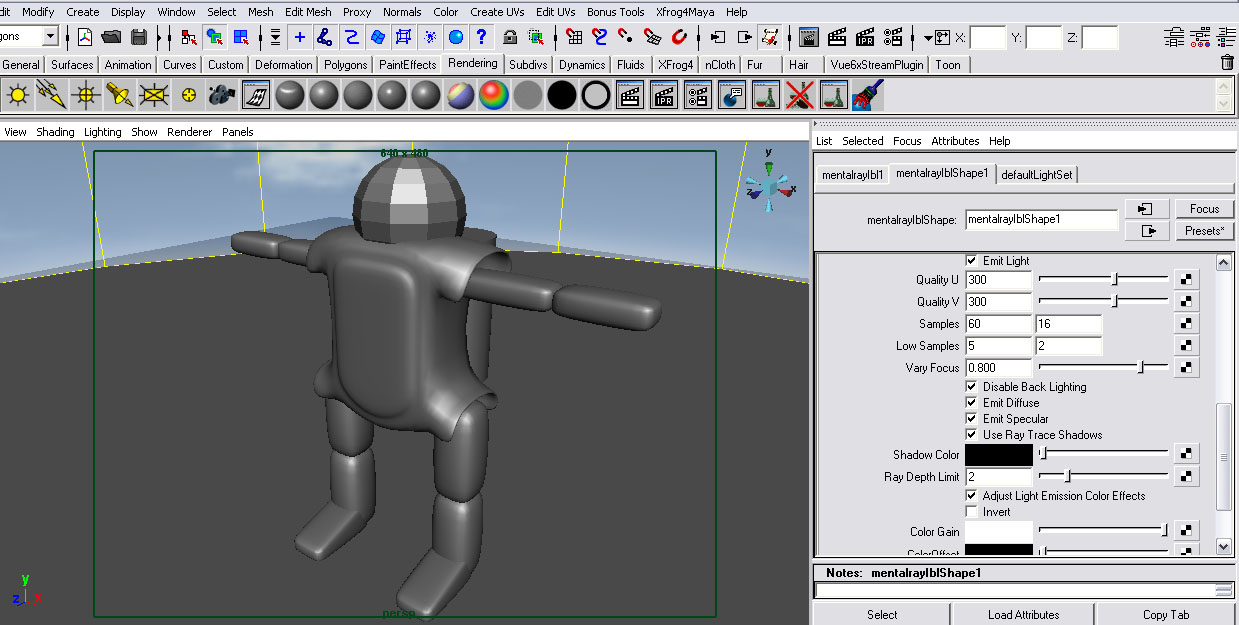Switch to the mentalrayIbl1 tab

pos(852,175)
